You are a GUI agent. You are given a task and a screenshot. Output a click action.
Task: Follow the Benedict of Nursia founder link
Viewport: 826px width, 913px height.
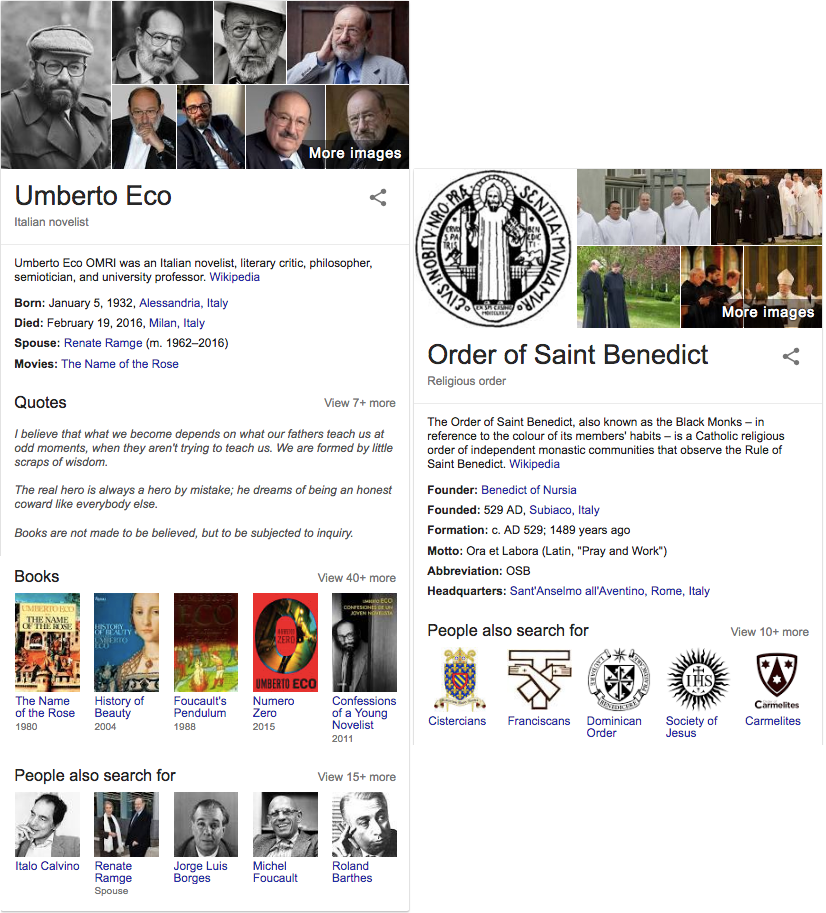[529, 490]
